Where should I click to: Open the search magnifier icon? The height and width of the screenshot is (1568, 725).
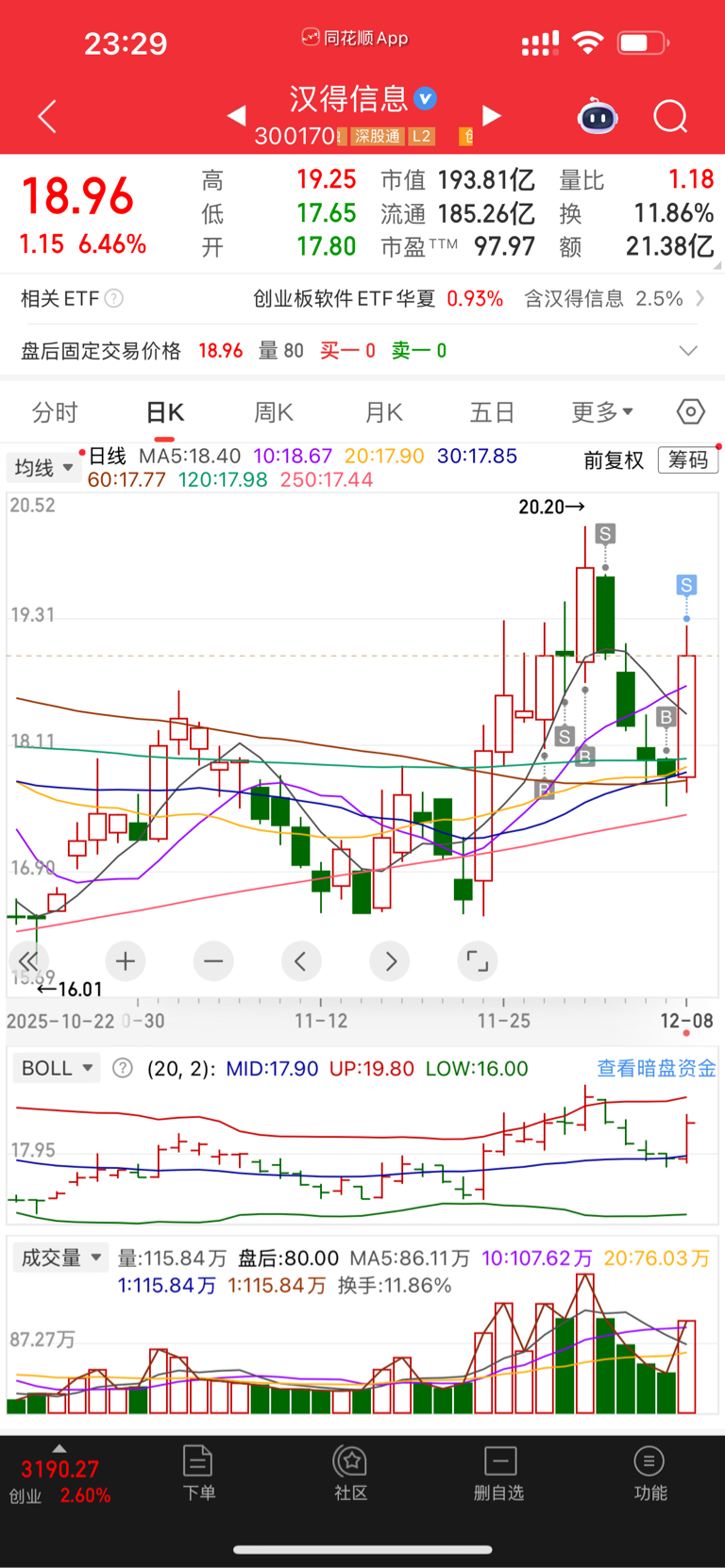pos(670,116)
